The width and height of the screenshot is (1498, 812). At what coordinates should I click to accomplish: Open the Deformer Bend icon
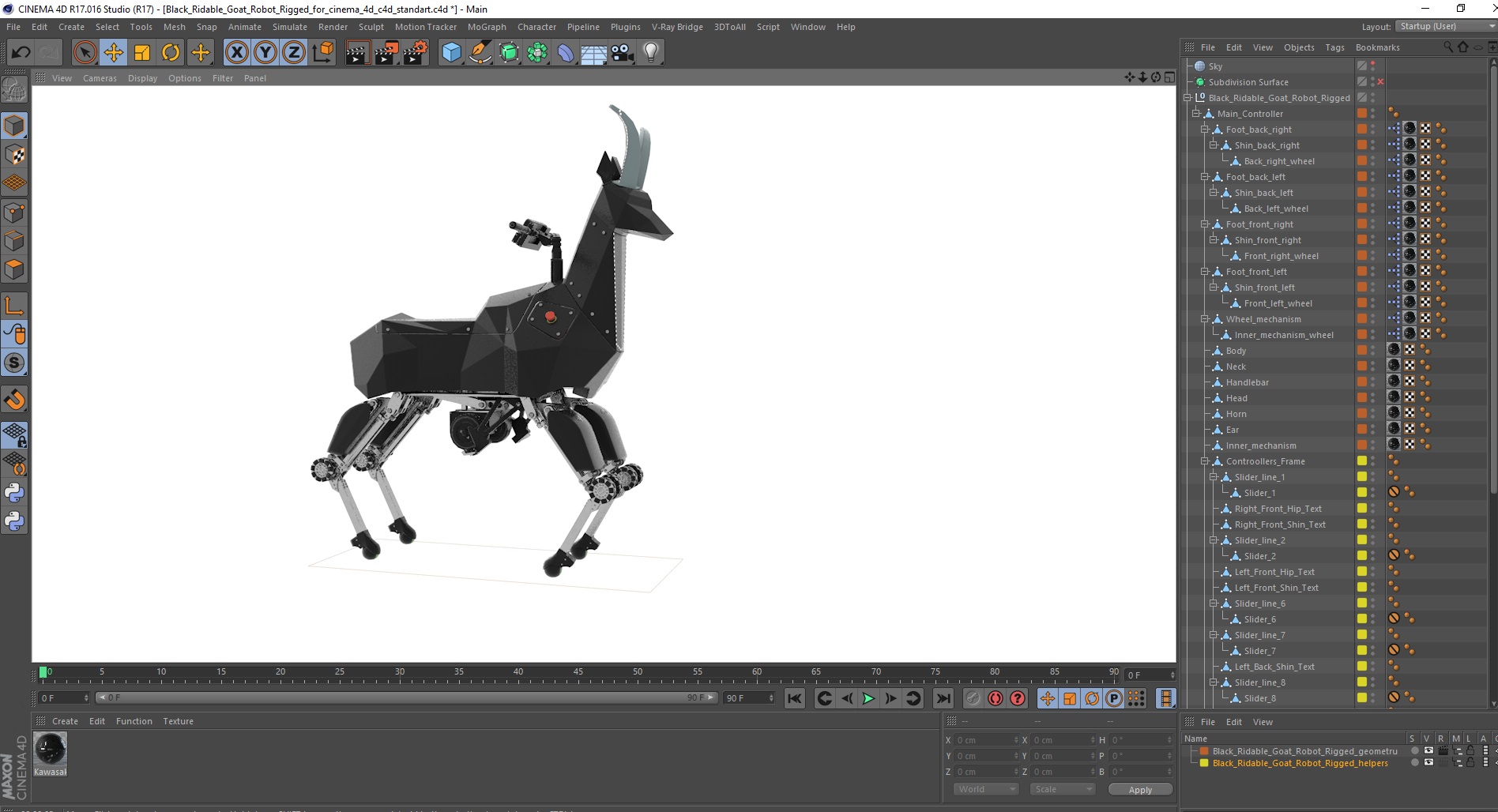(566, 53)
